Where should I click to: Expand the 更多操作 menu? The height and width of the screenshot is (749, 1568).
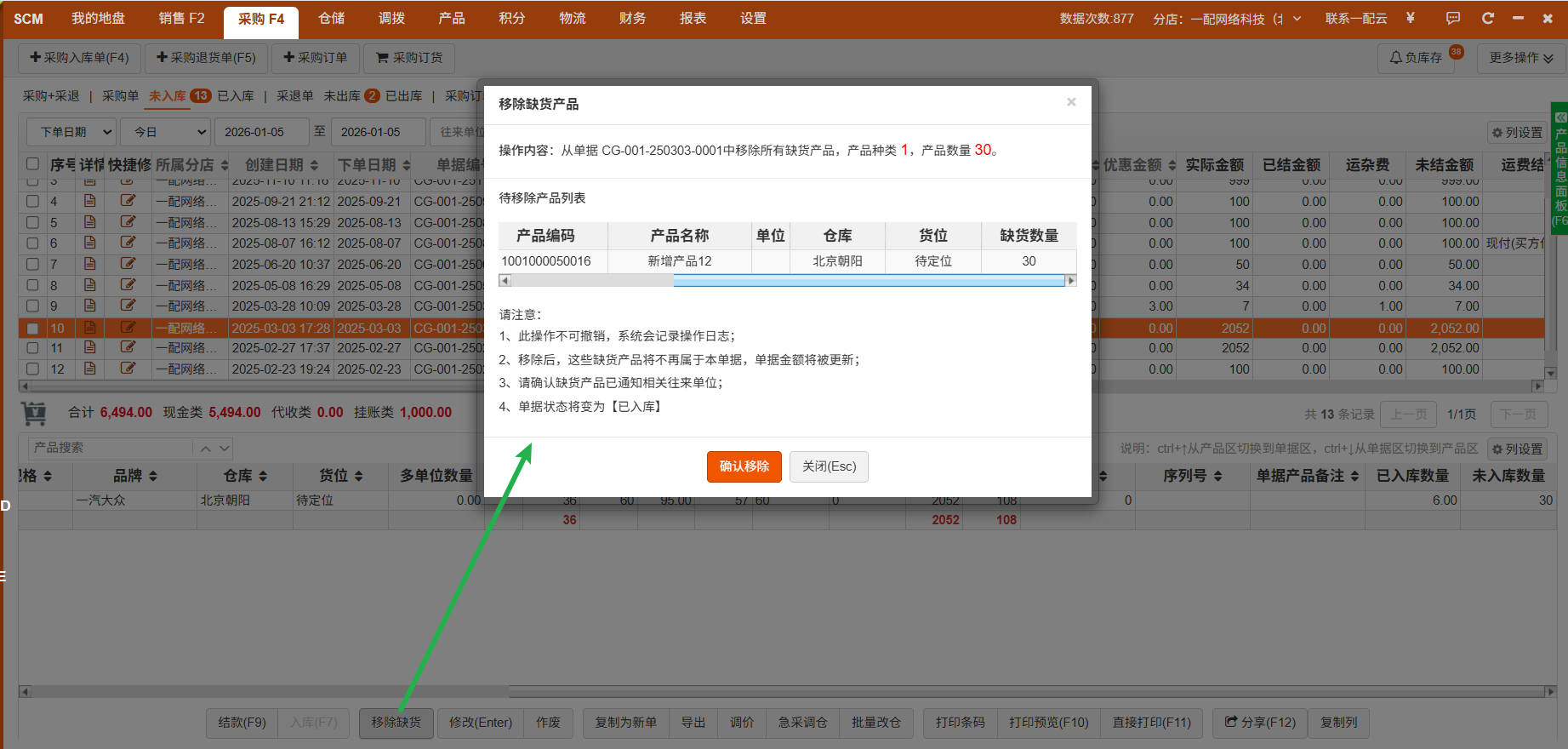pos(1520,58)
